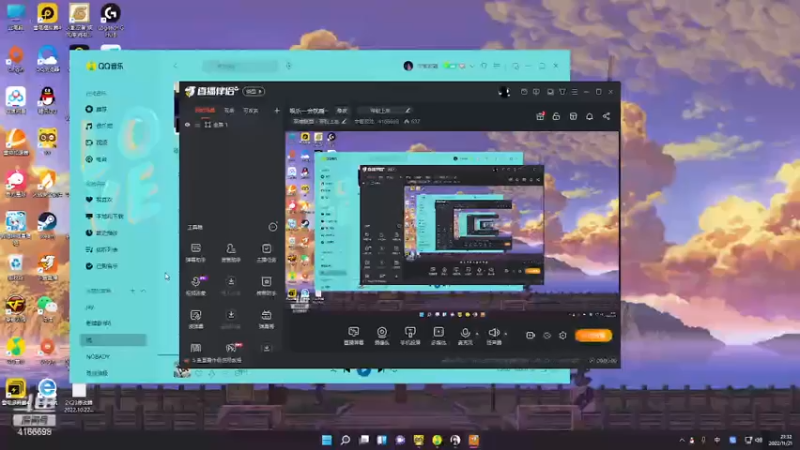Click the padlock icon in the right toolbar

(556, 116)
